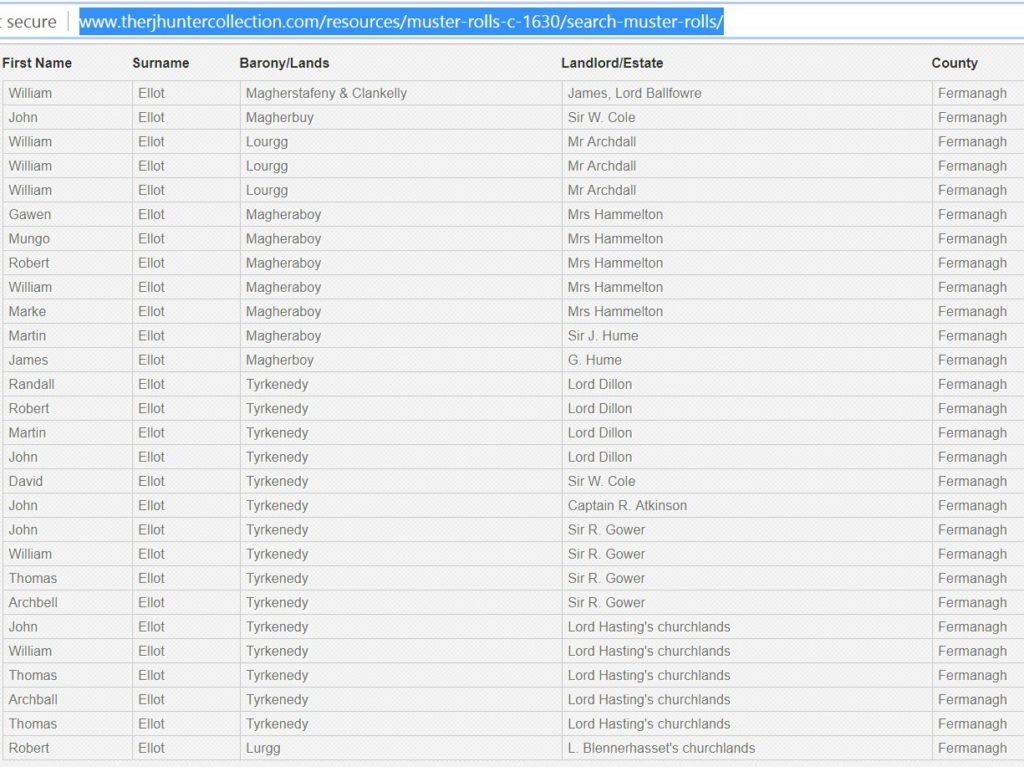1024x767 pixels.
Task: Select 'John' in the Captain R. Atkinson row
Action: 23,505
